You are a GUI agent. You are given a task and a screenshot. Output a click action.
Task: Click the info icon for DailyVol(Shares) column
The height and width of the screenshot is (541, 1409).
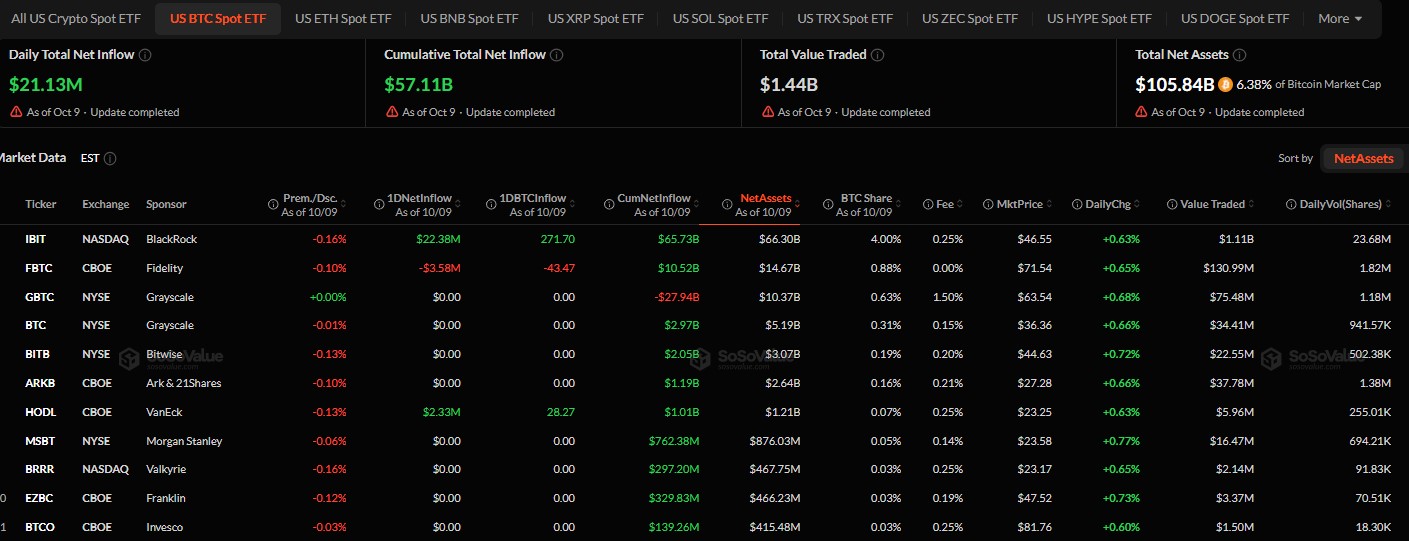1291,204
